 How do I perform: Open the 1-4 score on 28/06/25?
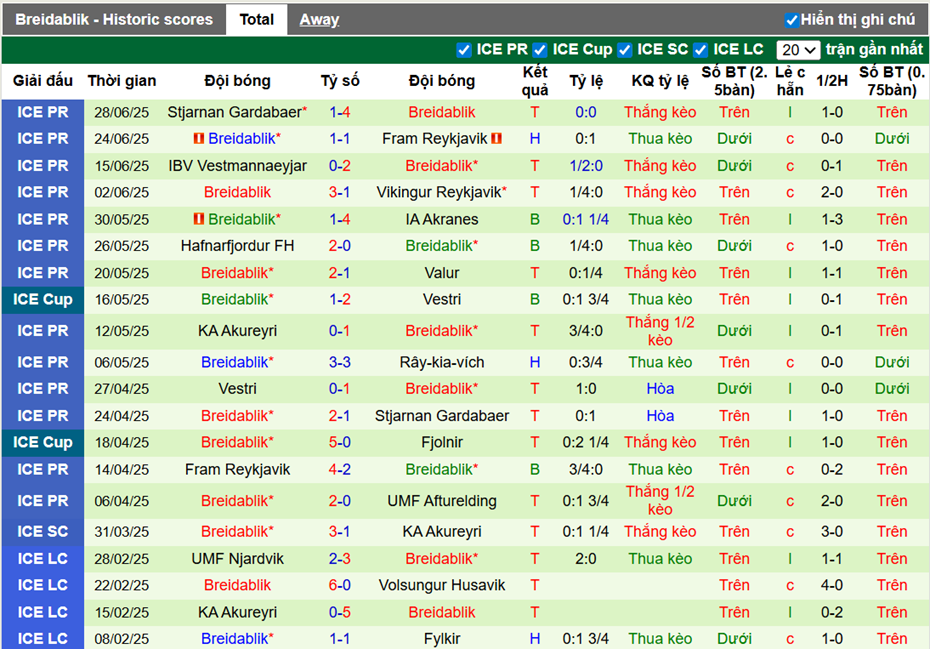click(x=340, y=112)
